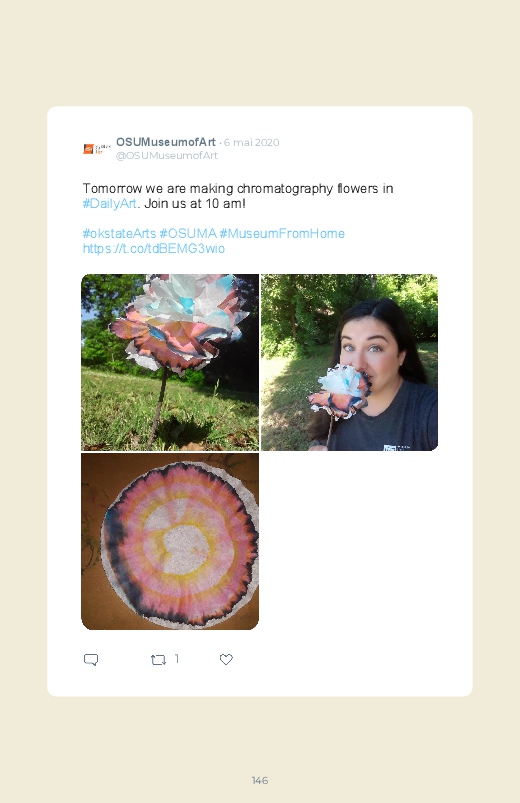
Task: Click the flower stem in first photo
Action: [x=157, y=409]
